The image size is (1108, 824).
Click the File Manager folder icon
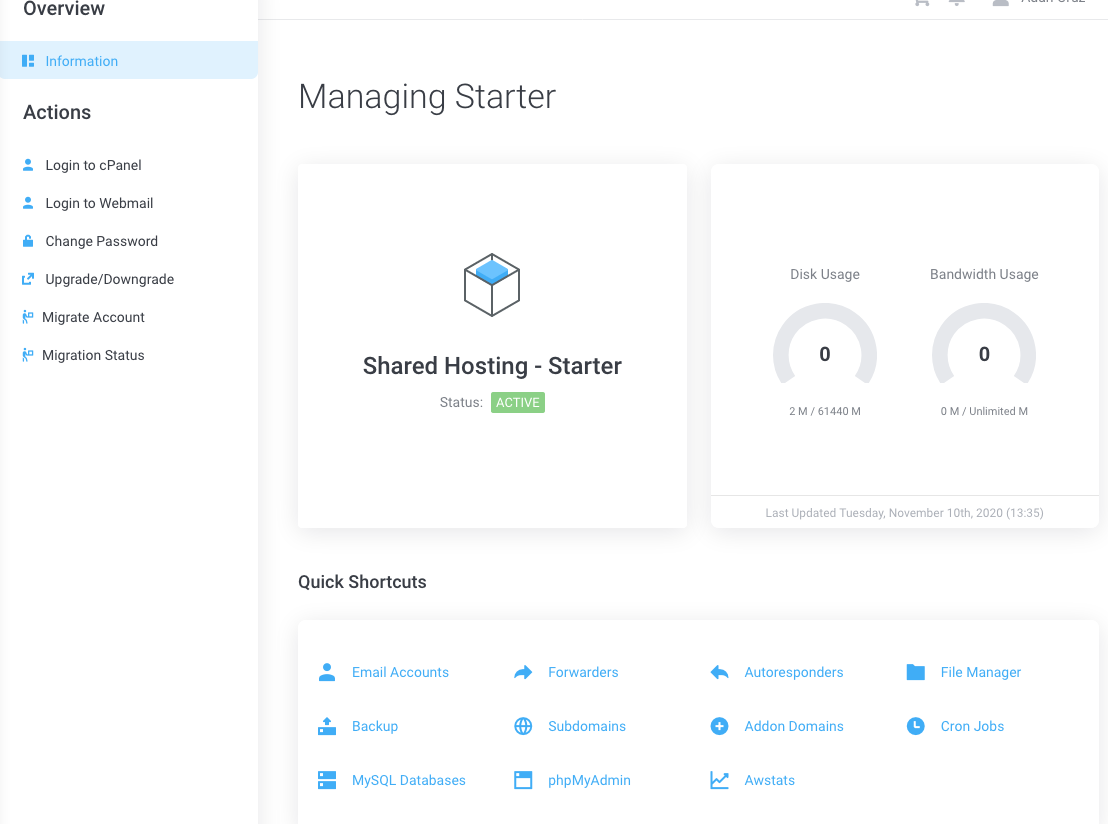pyautogui.click(x=915, y=672)
